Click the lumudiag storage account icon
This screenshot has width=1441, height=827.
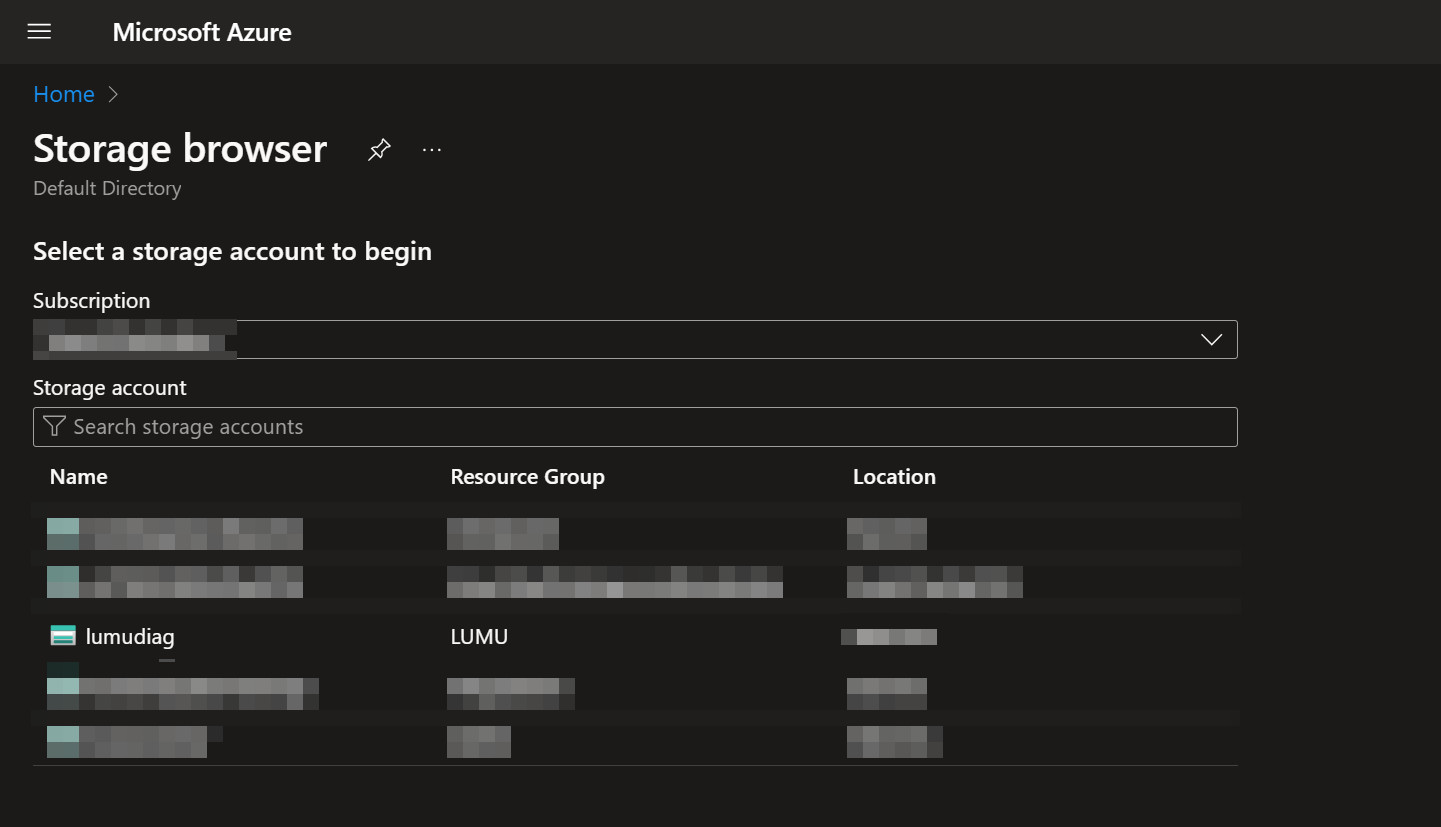(x=63, y=636)
